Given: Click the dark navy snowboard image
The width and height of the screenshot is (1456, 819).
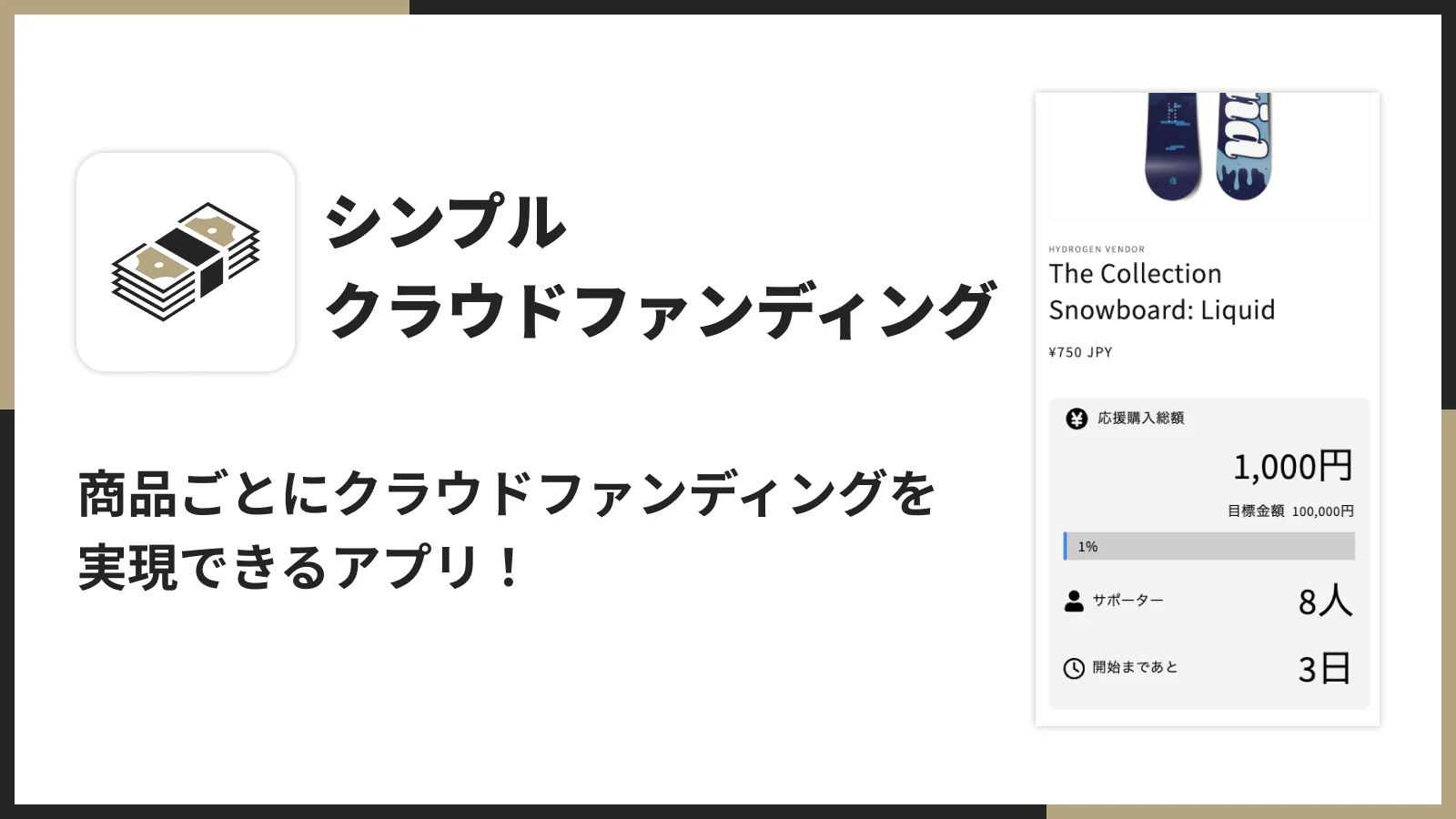Looking at the screenshot, I should [x=1172, y=146].
